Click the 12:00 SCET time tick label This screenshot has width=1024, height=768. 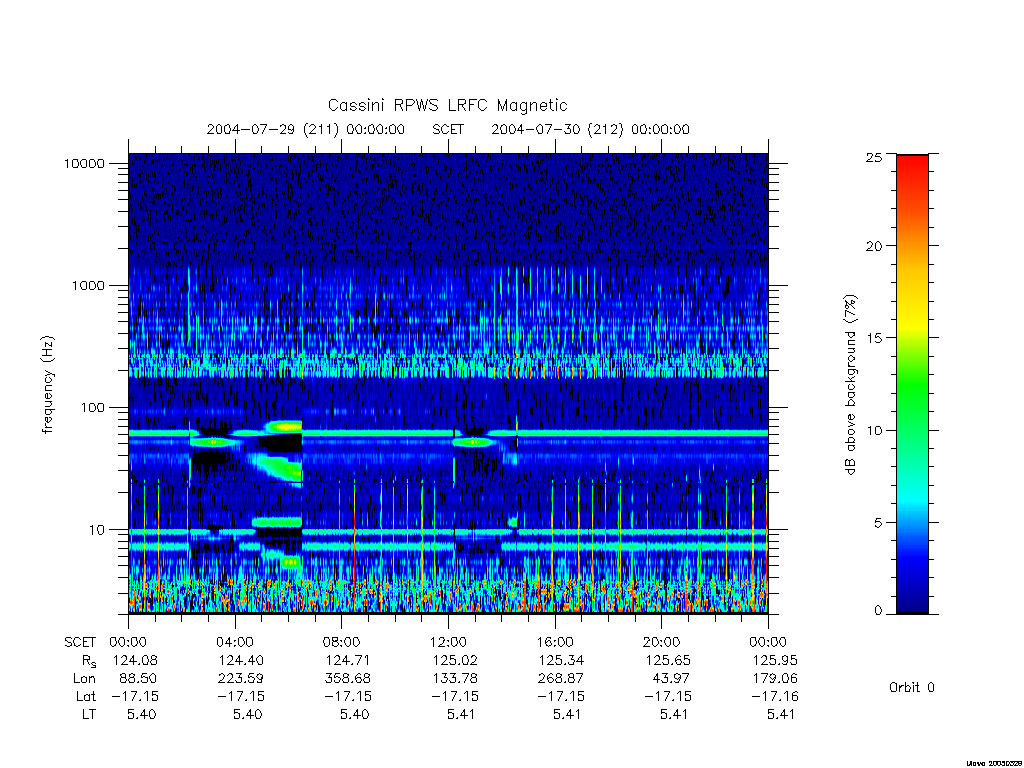pos(449,642)
